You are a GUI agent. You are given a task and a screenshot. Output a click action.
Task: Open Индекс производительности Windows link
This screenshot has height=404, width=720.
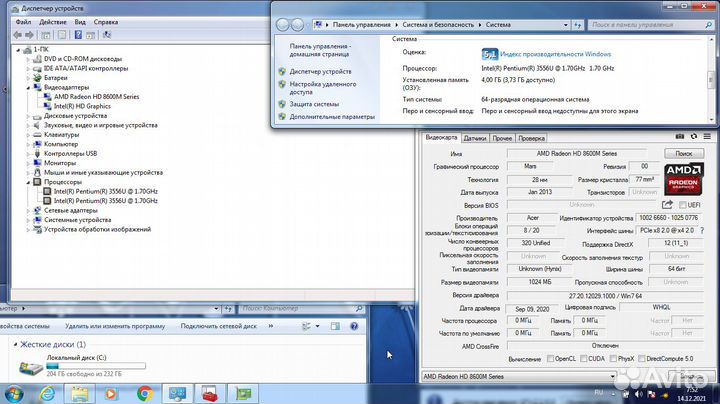click(556, 54)
